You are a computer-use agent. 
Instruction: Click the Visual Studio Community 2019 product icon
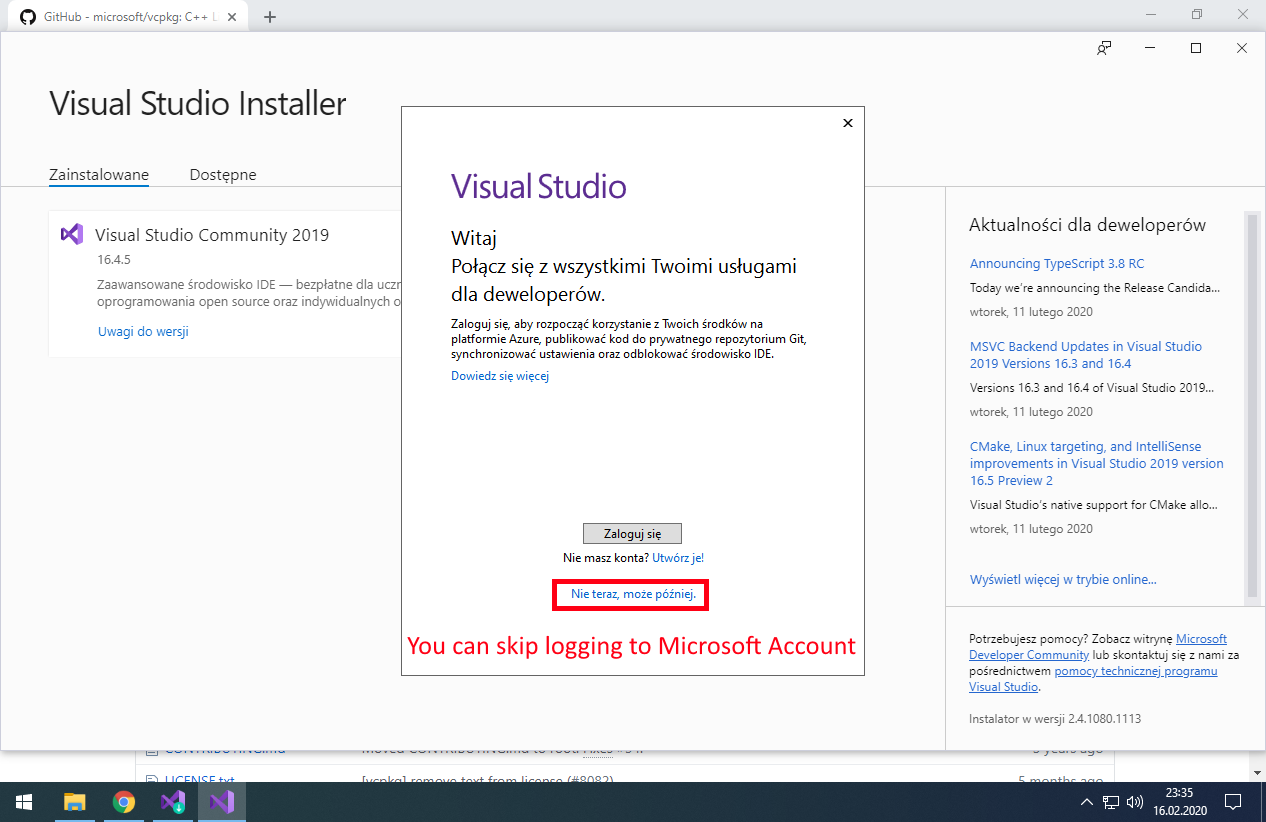(71, 234)
